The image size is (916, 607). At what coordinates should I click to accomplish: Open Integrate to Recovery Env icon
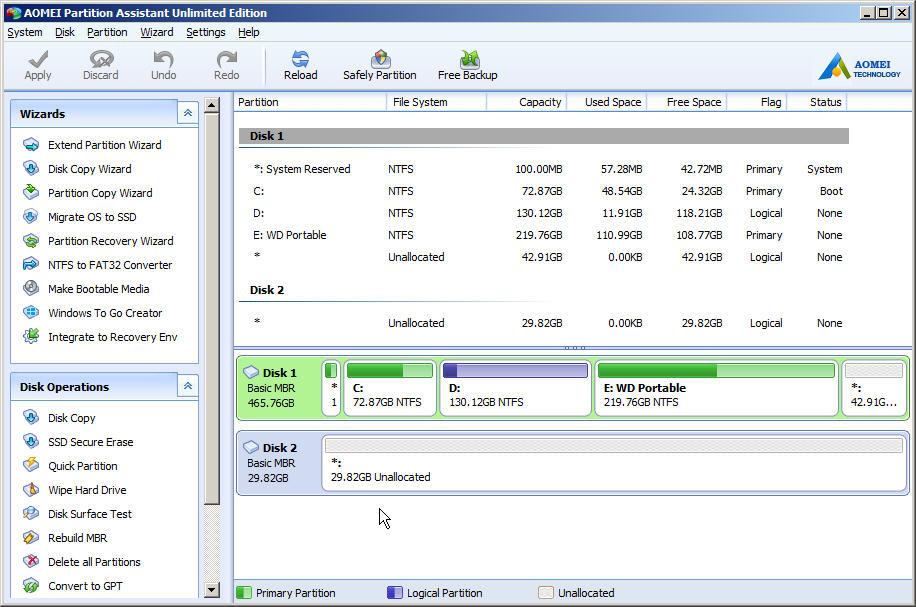click(x=31, y=336)
